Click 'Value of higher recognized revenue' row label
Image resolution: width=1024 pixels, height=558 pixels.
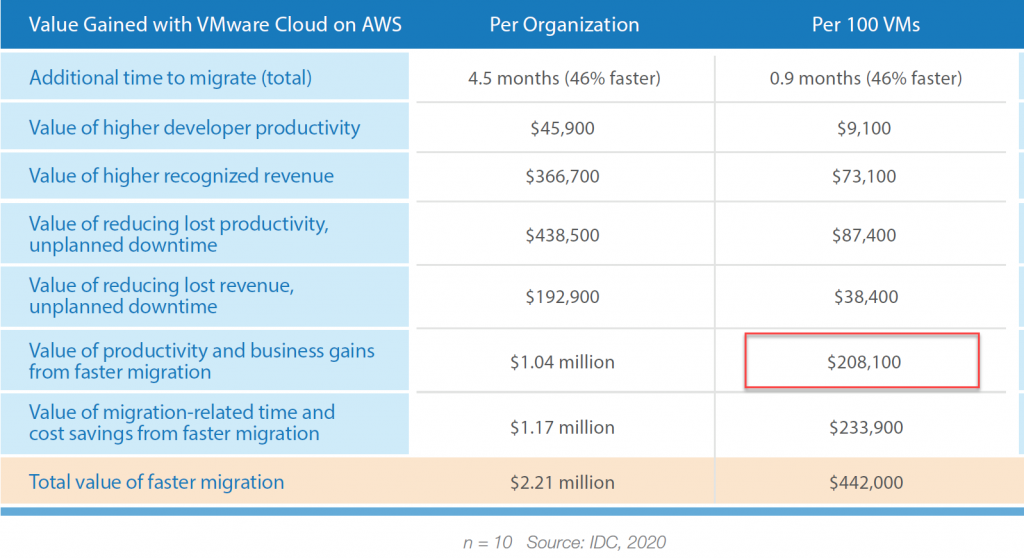(181, 176)
